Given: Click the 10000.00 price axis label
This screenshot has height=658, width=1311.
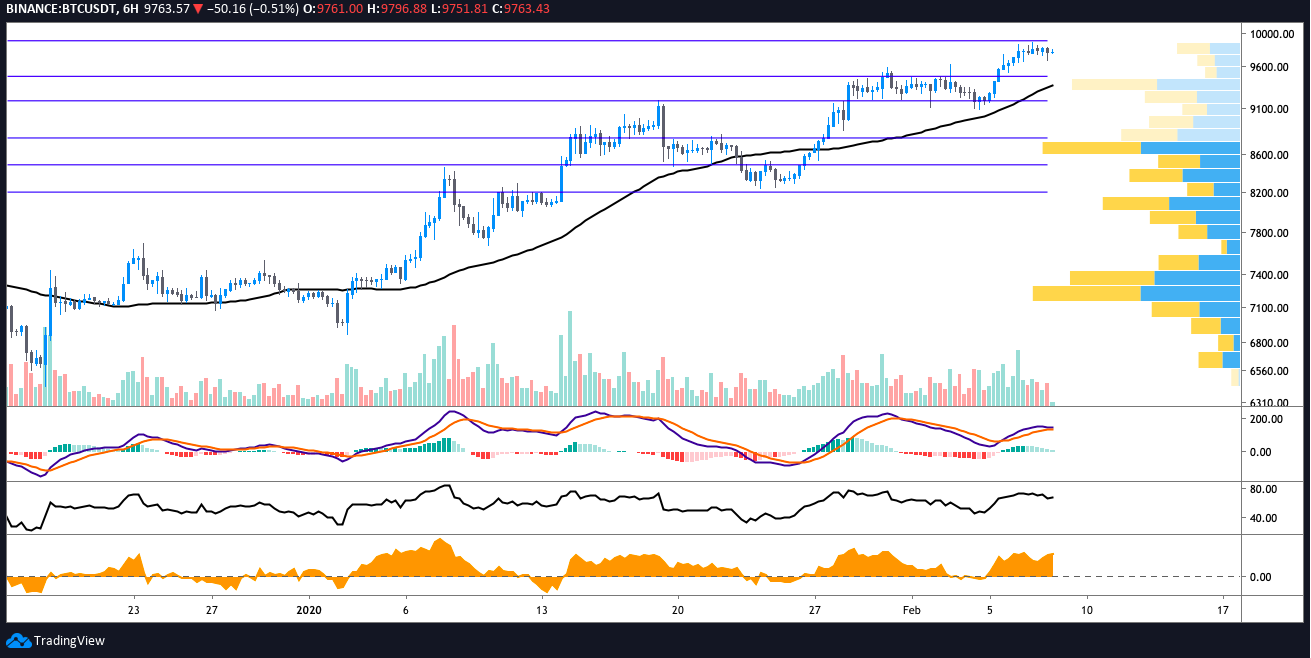Looking at the screenshot, I should pyautogui.click(x=1274, y=34).
